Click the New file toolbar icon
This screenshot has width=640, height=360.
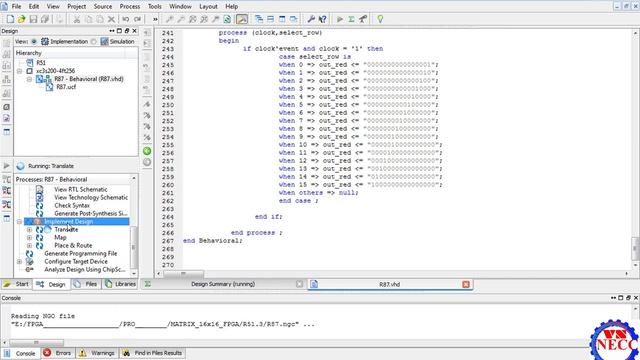click(10, 19)
